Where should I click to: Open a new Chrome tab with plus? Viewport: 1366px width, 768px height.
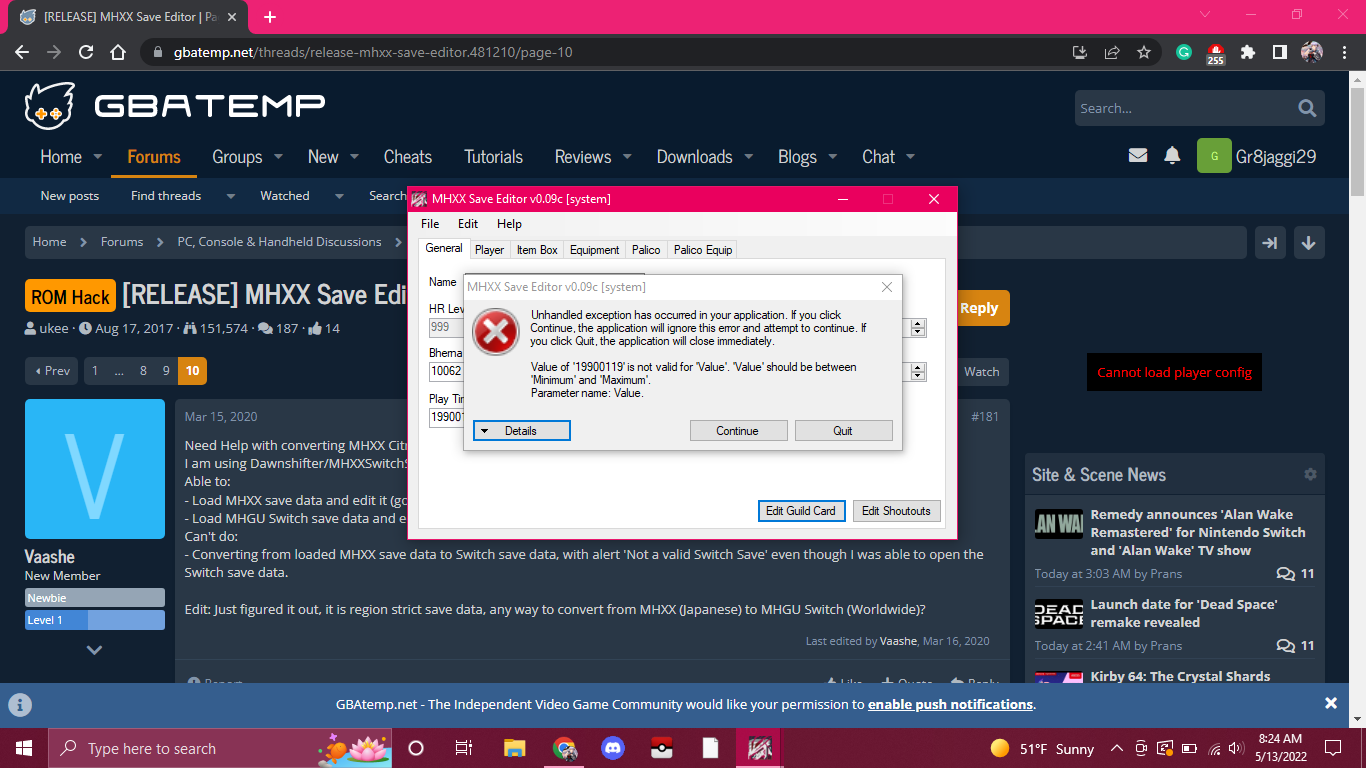tap(270, 17)
